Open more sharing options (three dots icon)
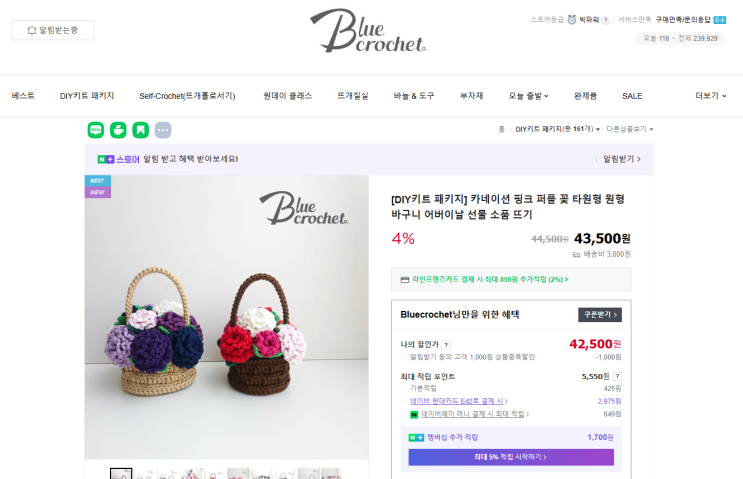 pos(163,130)
